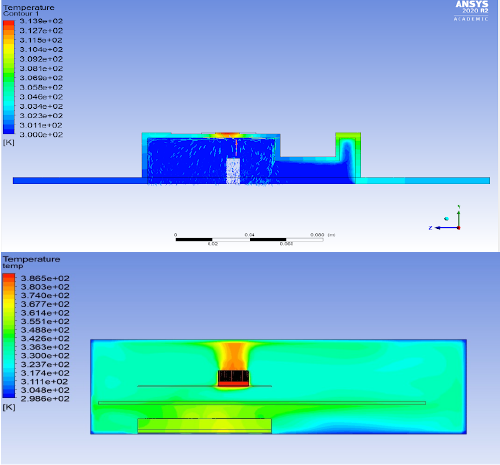Click the upper Temperature Contour 1 title
The image size is (500, 465).
click(x=29, y=10)
